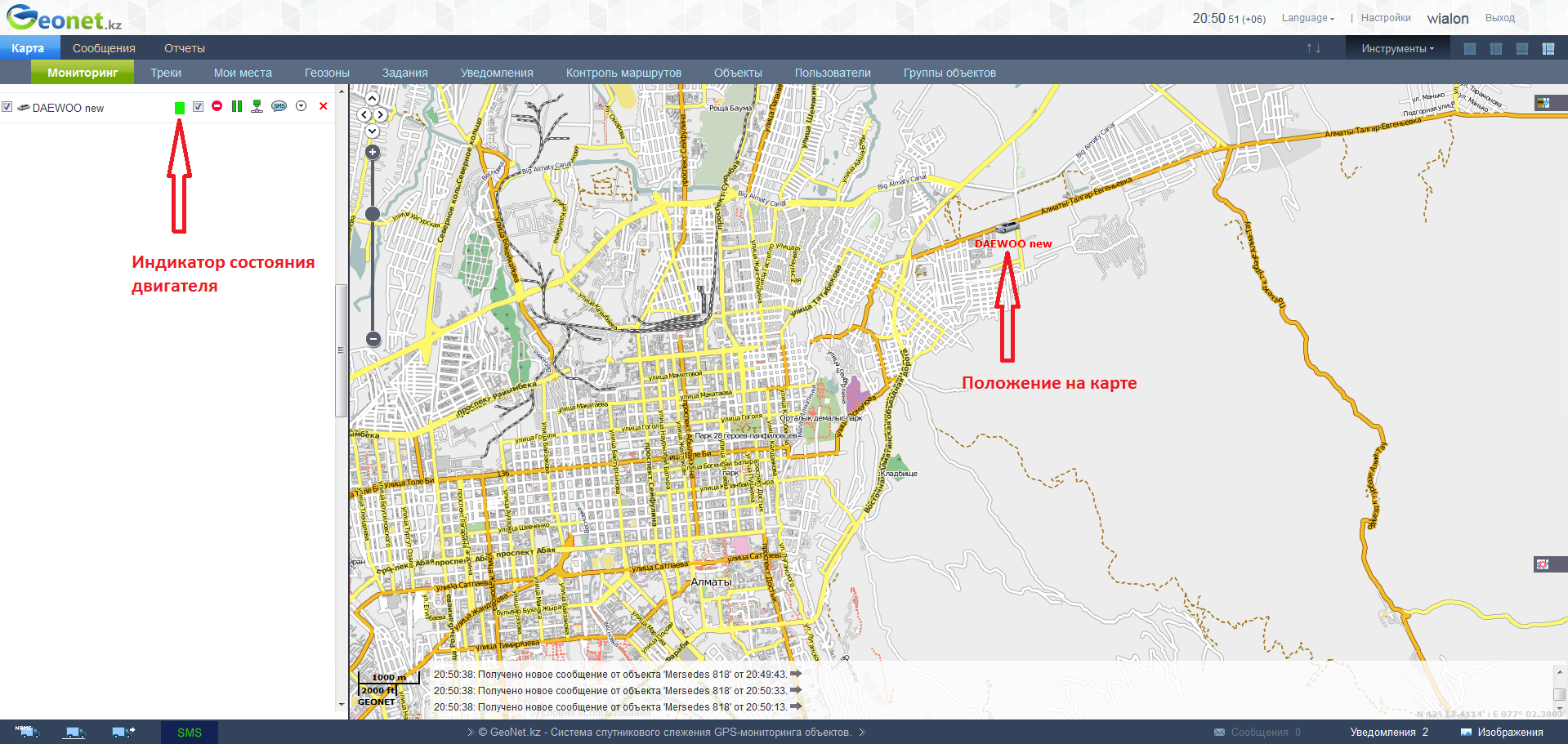Click the green pause bars icon
Viewport: 1568px width, 744px height.
(x=237, y=106)
